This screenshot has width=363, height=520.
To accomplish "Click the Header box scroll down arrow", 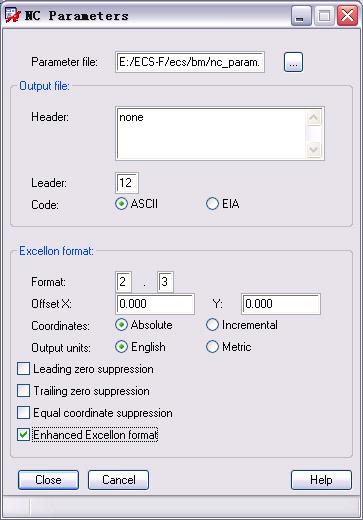I will pyautogui.click(x=314, y=149).
